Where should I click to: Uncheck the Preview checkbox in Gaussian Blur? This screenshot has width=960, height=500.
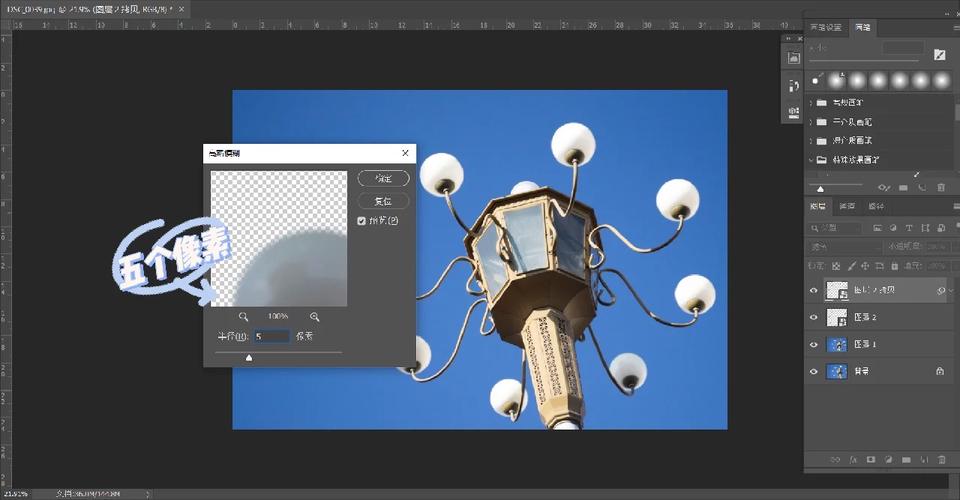(362, 220)
